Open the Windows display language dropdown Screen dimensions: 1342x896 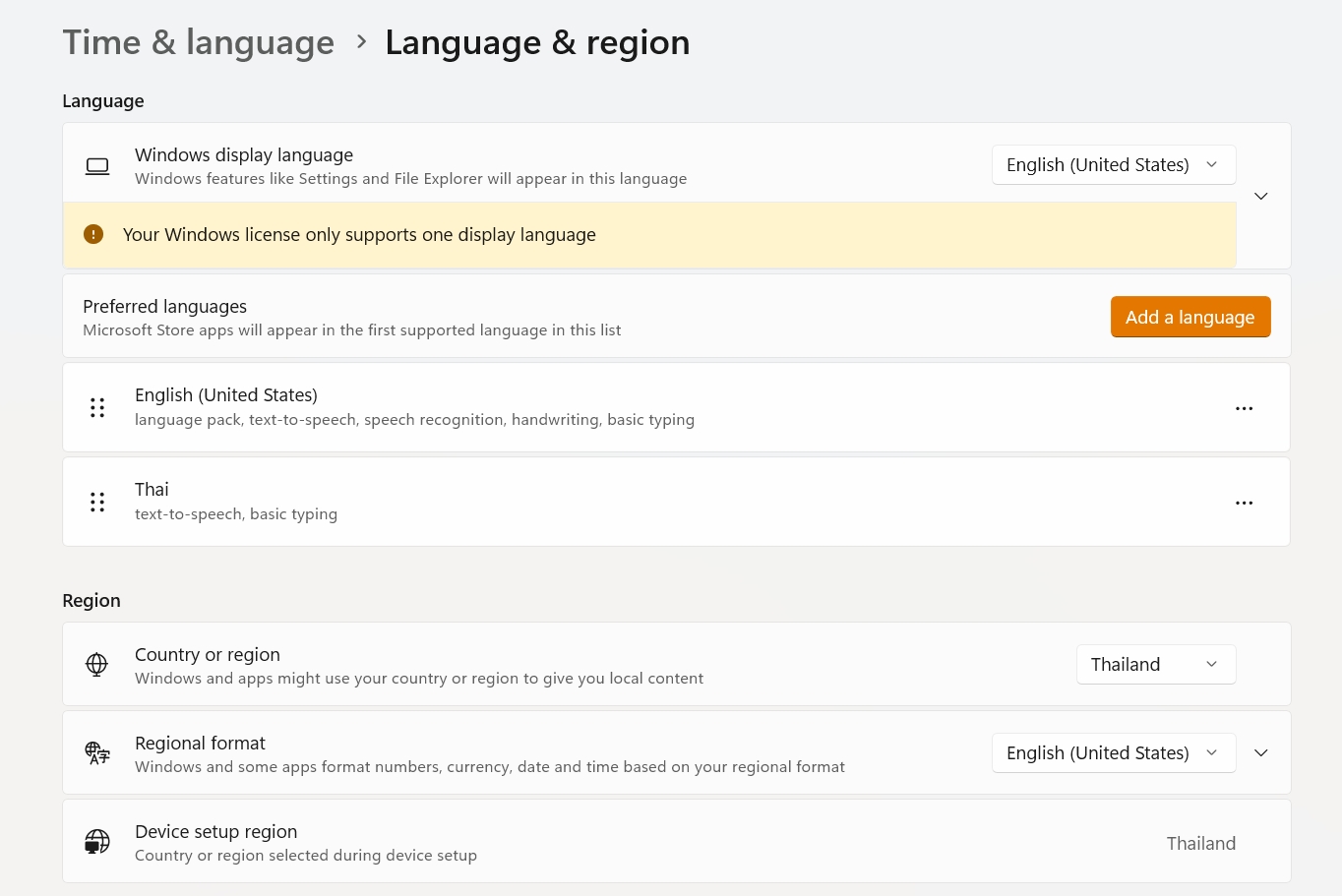click(1114, 165)
